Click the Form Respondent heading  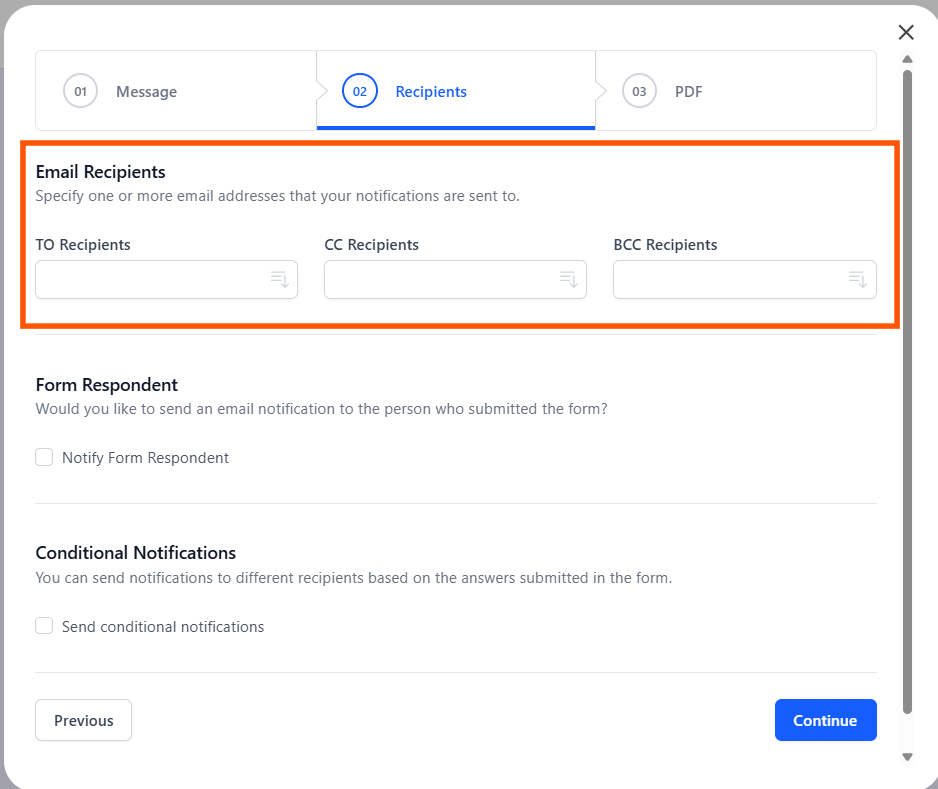coord(106,385)
